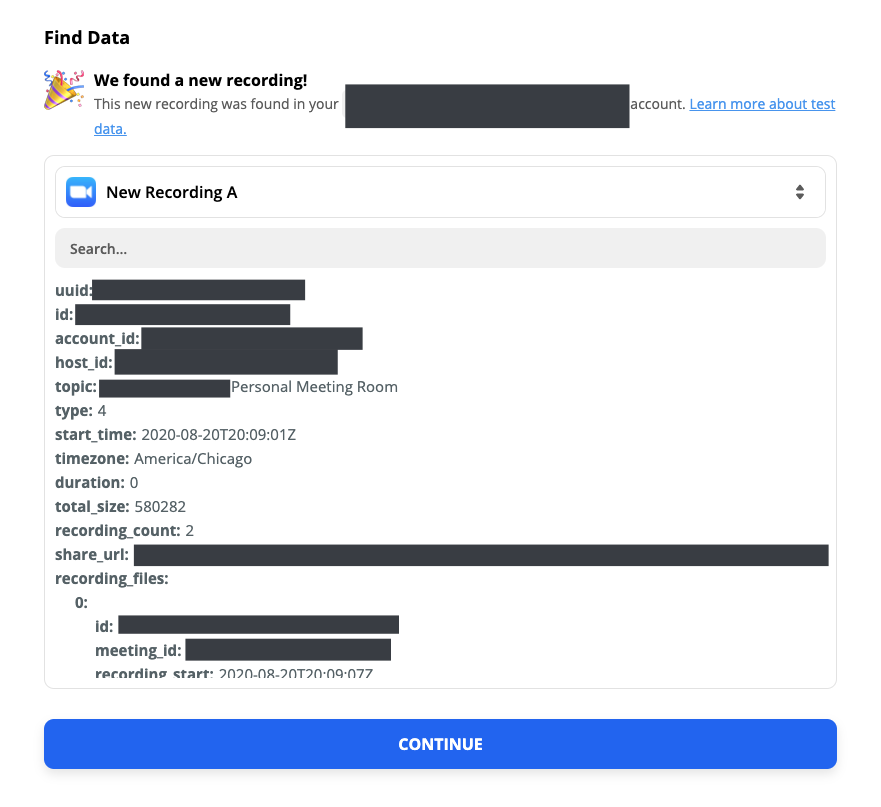Image resolution: width=881 pixels, height=807 pixels.
Task: Click the party popper celebration icon
Action: click(x=64, y=89)
